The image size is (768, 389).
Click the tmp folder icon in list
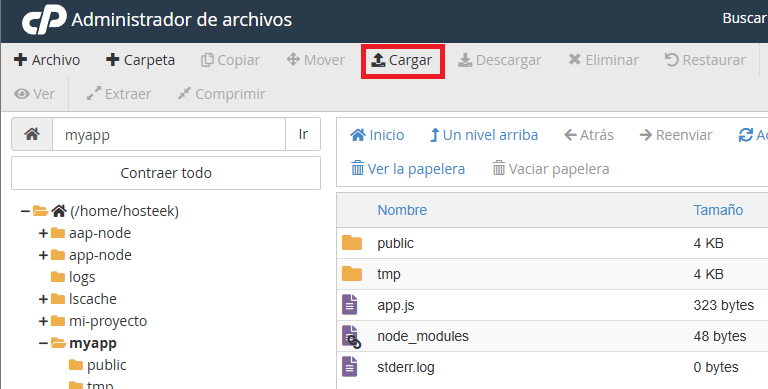click(352, 274)
